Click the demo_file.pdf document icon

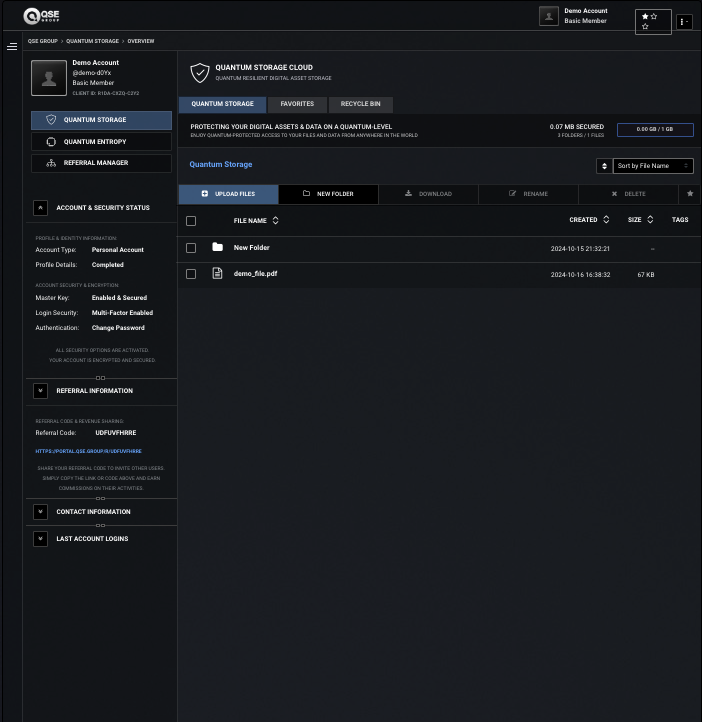pyautogui.click(x=217, y=274)
